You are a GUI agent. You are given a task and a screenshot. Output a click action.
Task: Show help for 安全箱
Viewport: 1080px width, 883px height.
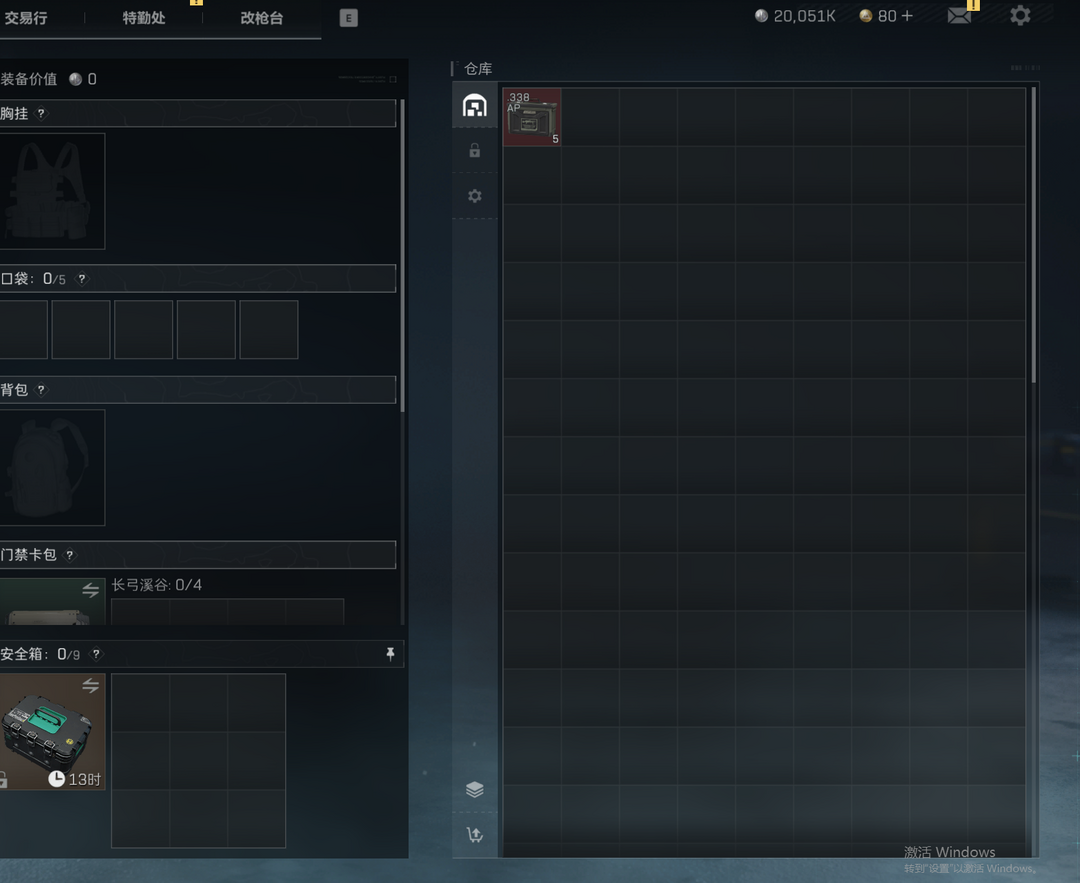(x=96, y=654)
